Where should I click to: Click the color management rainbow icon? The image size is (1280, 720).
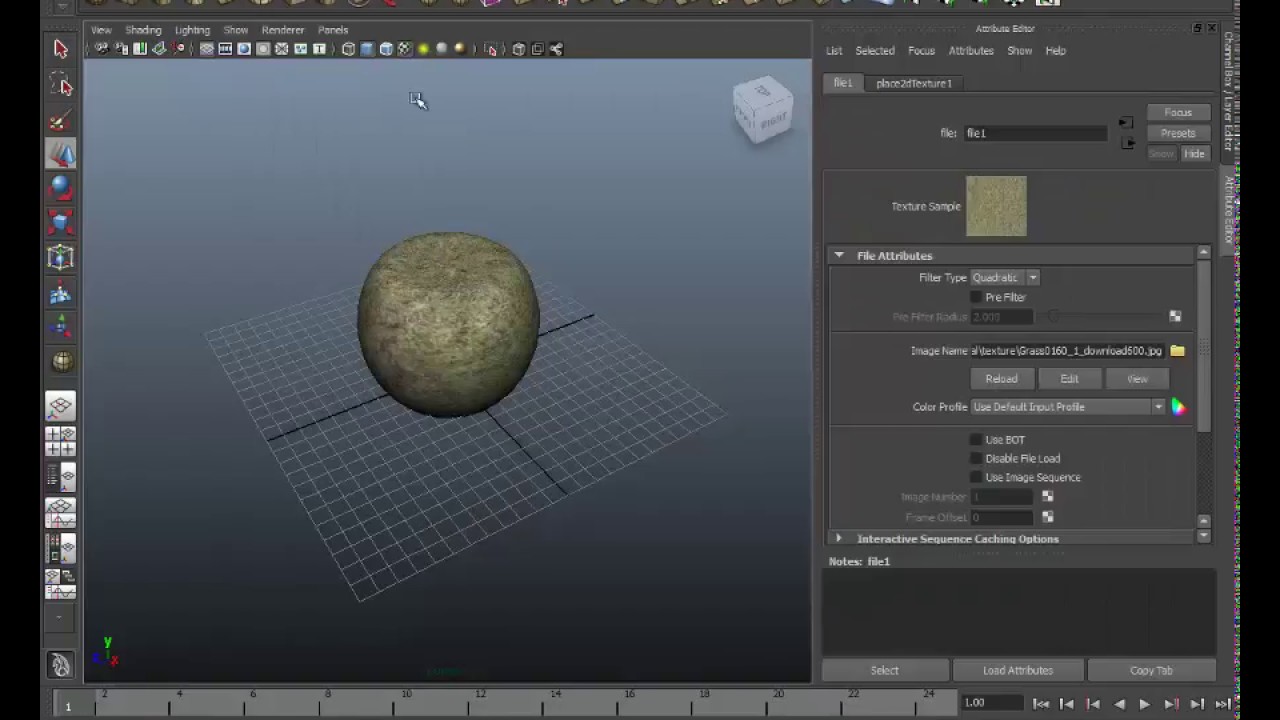pyautogui.click(x=1178, y=407)
